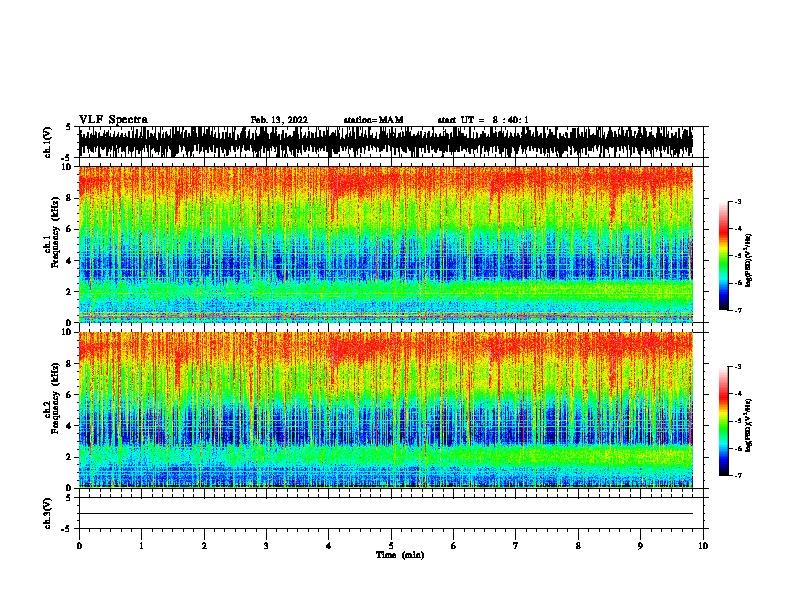Click the ch.1 spectrogram color scale bar
Screen dimensions: 792x612
coord(723,256)
